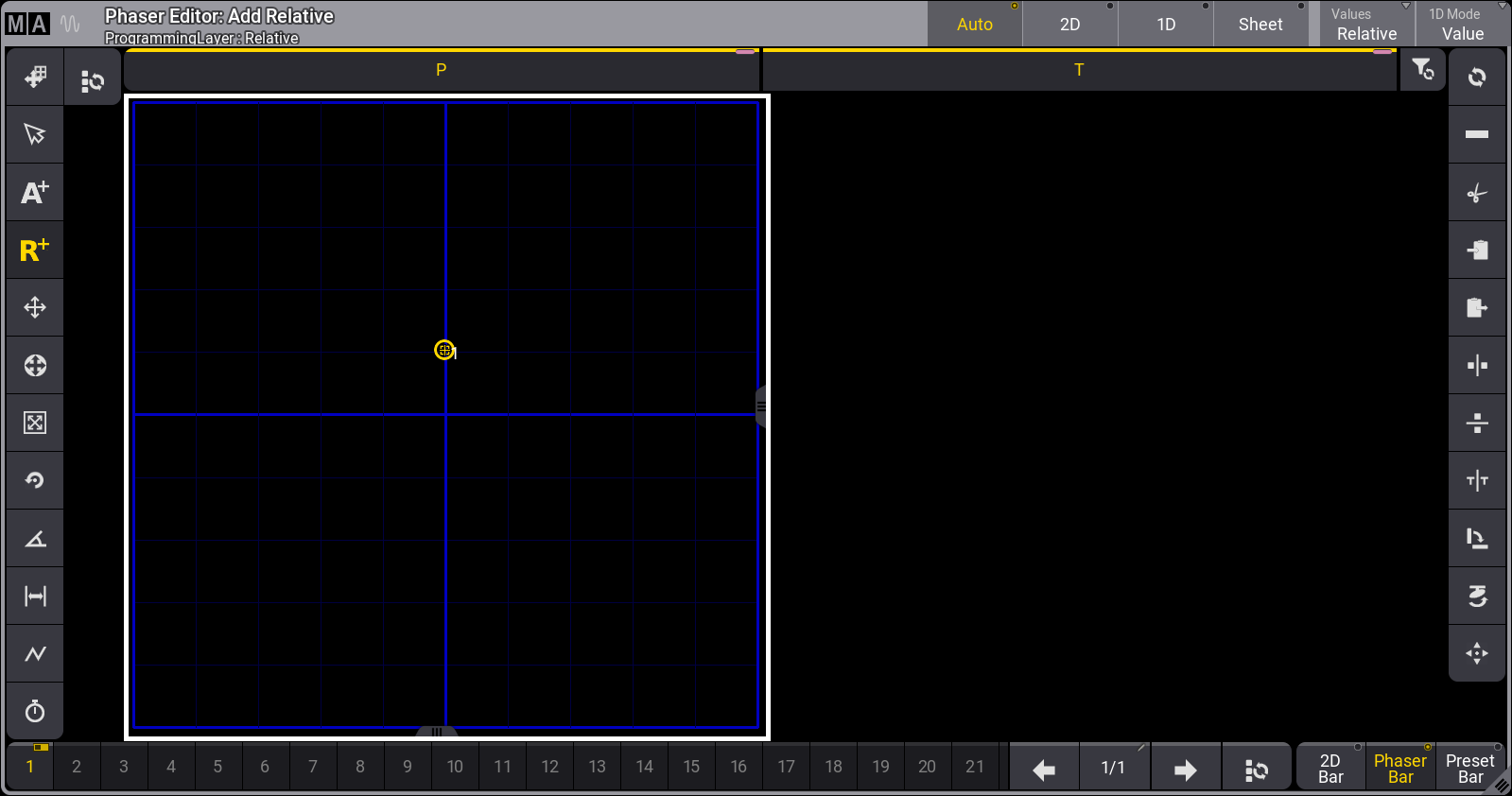
Task: Toggle the Phaser Bar option
Action: tap(1399, 768)
